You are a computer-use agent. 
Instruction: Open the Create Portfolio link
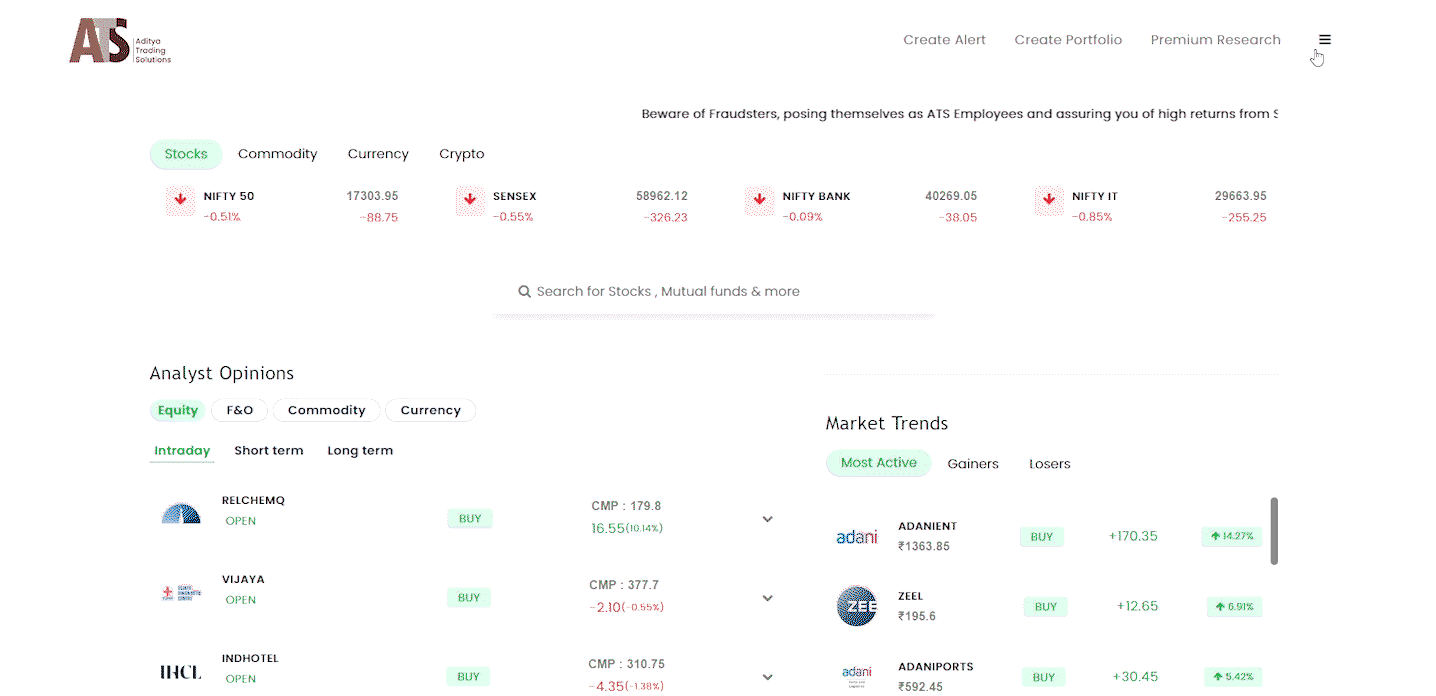(x=1068, y=40)
